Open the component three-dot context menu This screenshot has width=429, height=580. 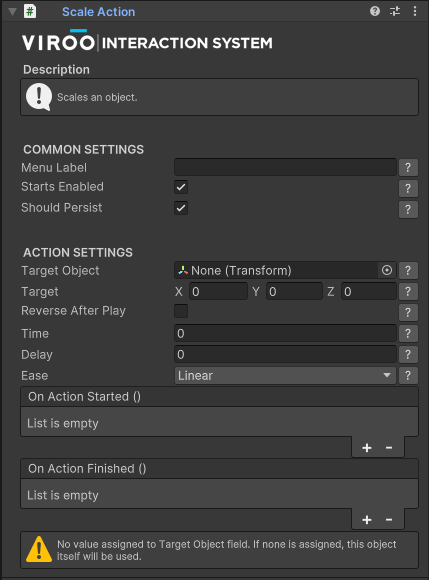tap(415, 11)
